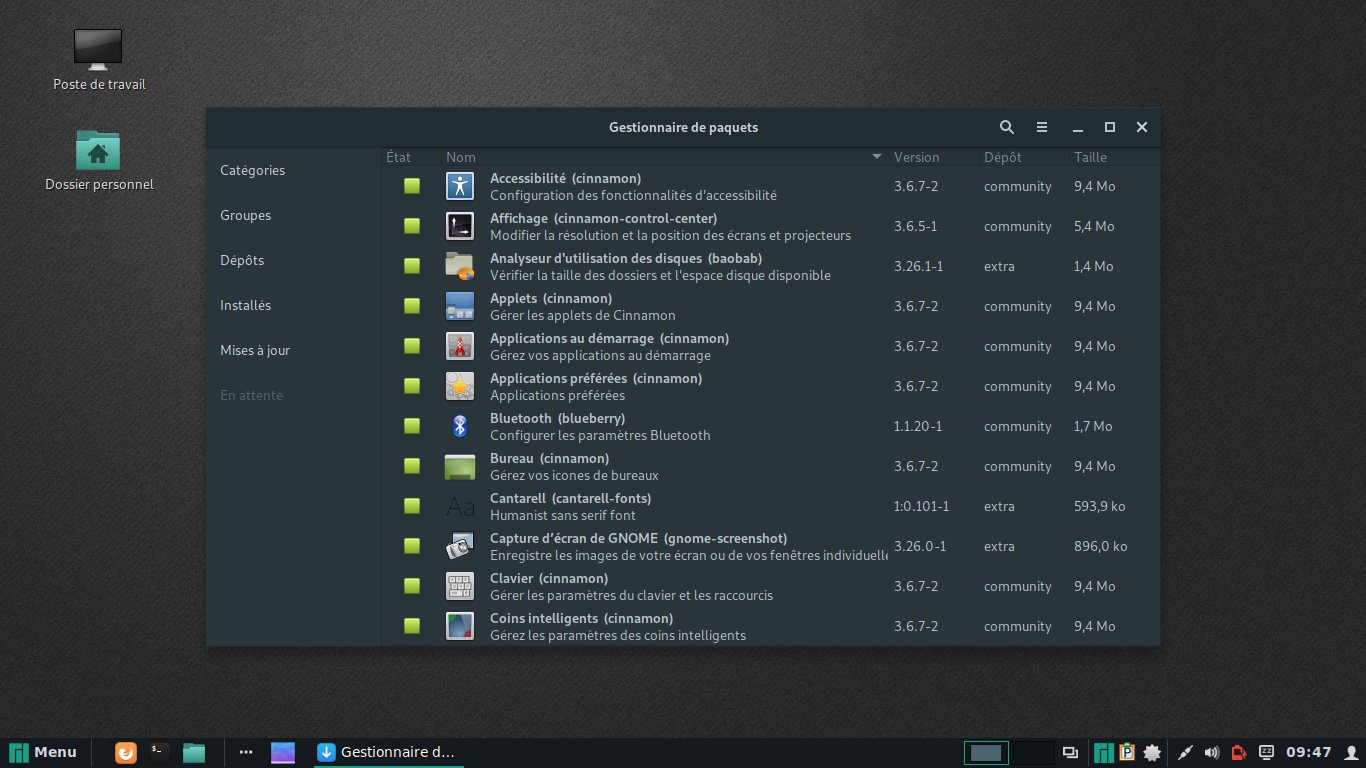Image resolution: width=1366 pixels, height=768 pixels.
Task: Launch Firefox from the panel
Action: (x=126, y=752)
